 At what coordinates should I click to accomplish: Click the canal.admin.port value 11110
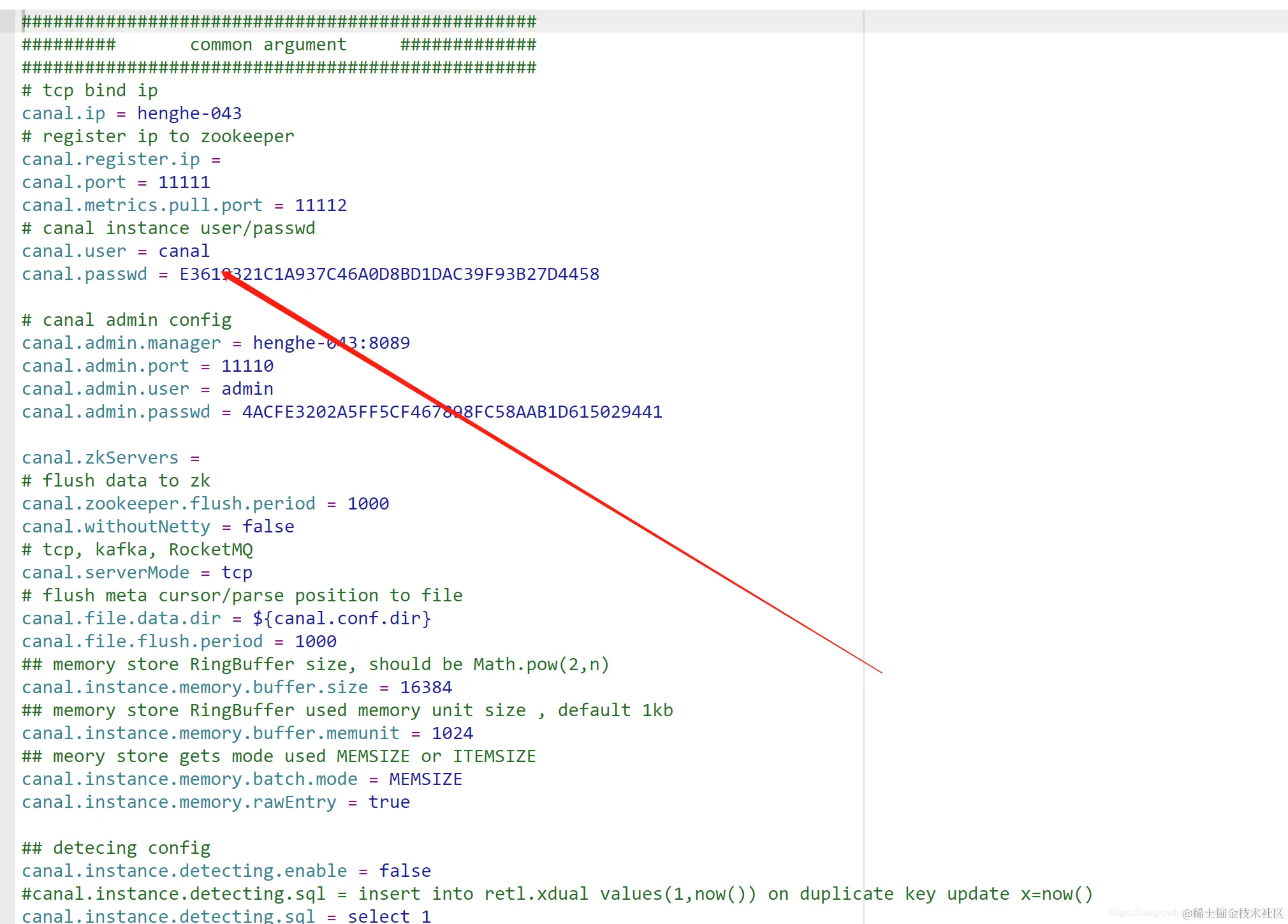click(x=247, y=366)
